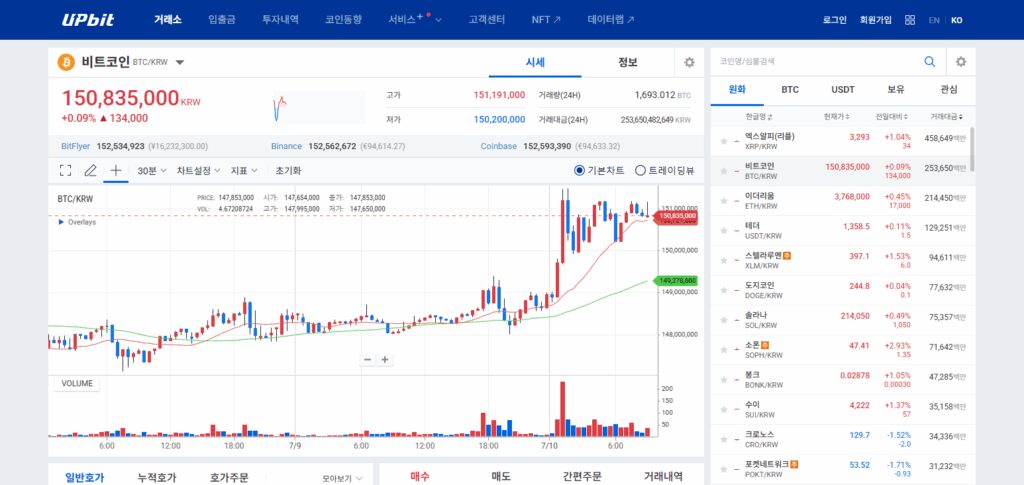Viewport: 1024px width, 485px height.
Task: Toggle fullscreen chart icon
Action: (x=65, y=170)
